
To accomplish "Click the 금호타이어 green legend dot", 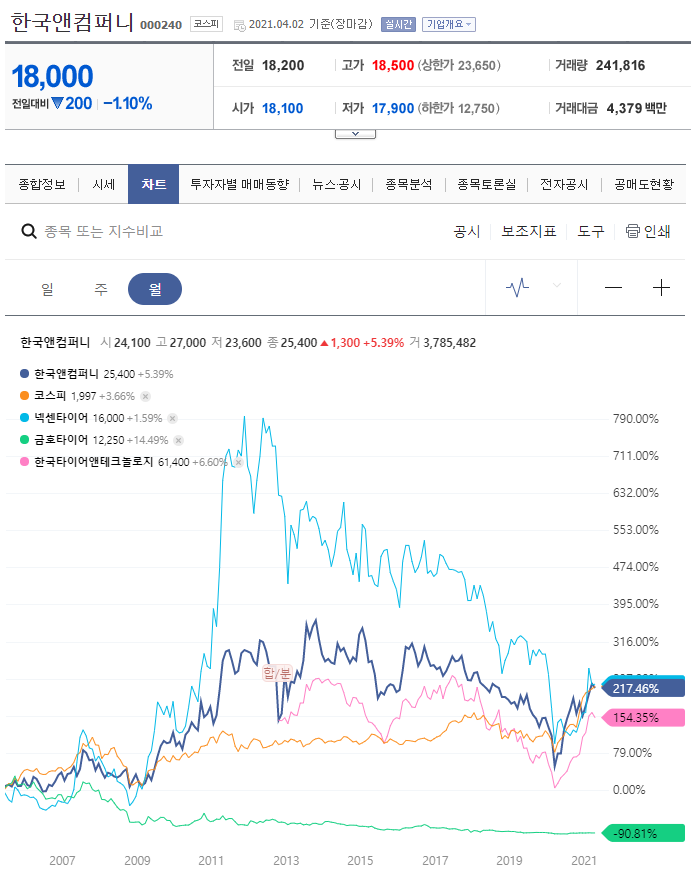I will tap(25, 440).
